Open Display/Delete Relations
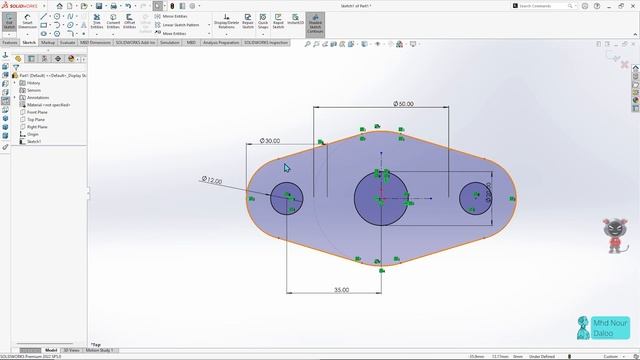Image resolution: width=640 pixels, height=360 pixels. pos(227,21)
